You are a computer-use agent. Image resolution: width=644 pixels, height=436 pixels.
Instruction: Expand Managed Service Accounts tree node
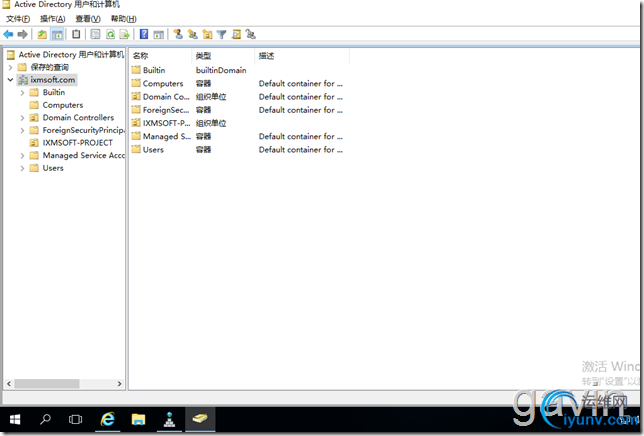[23, 156]
